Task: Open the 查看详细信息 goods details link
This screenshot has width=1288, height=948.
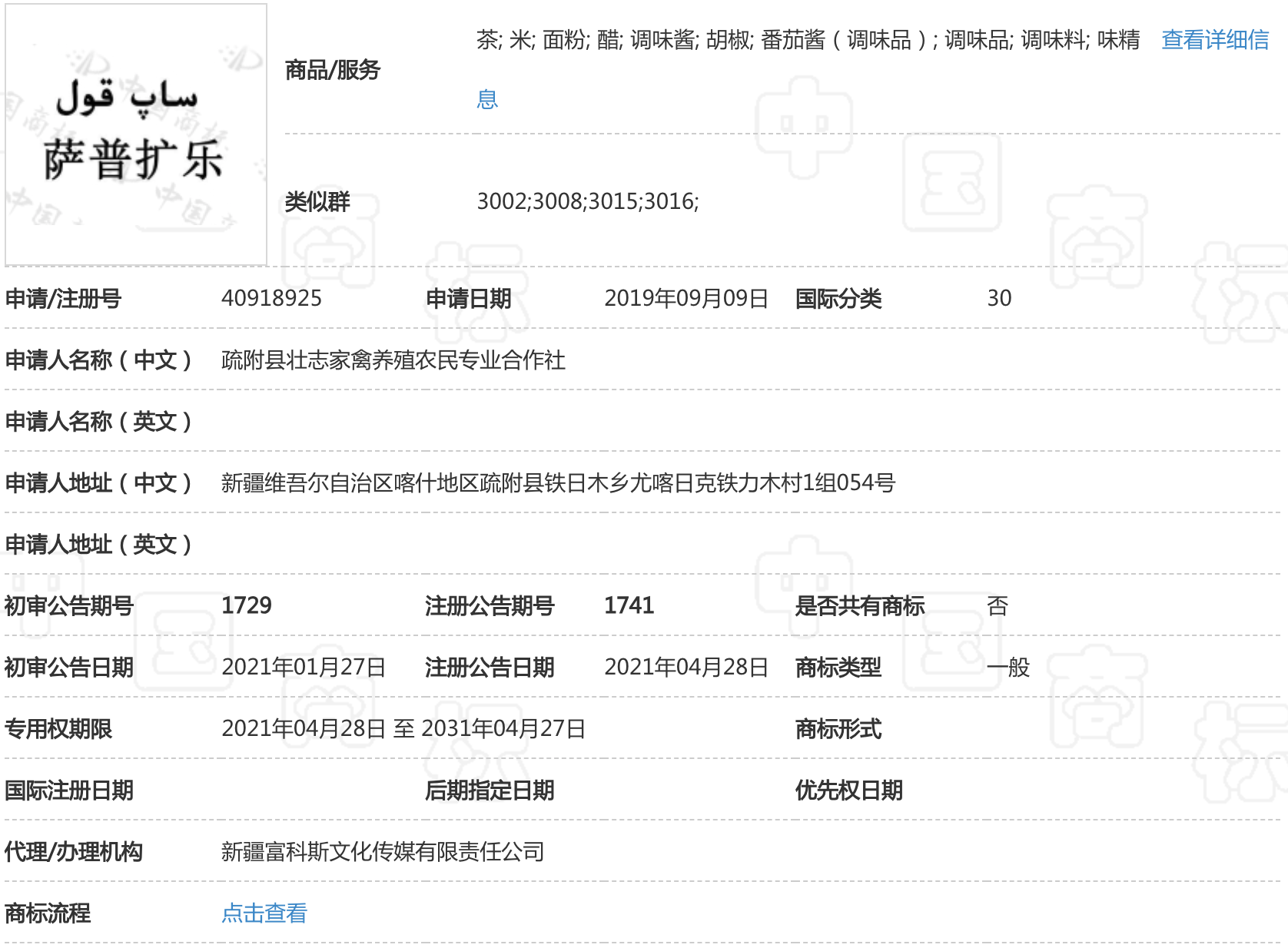Action: [1214, 40]
